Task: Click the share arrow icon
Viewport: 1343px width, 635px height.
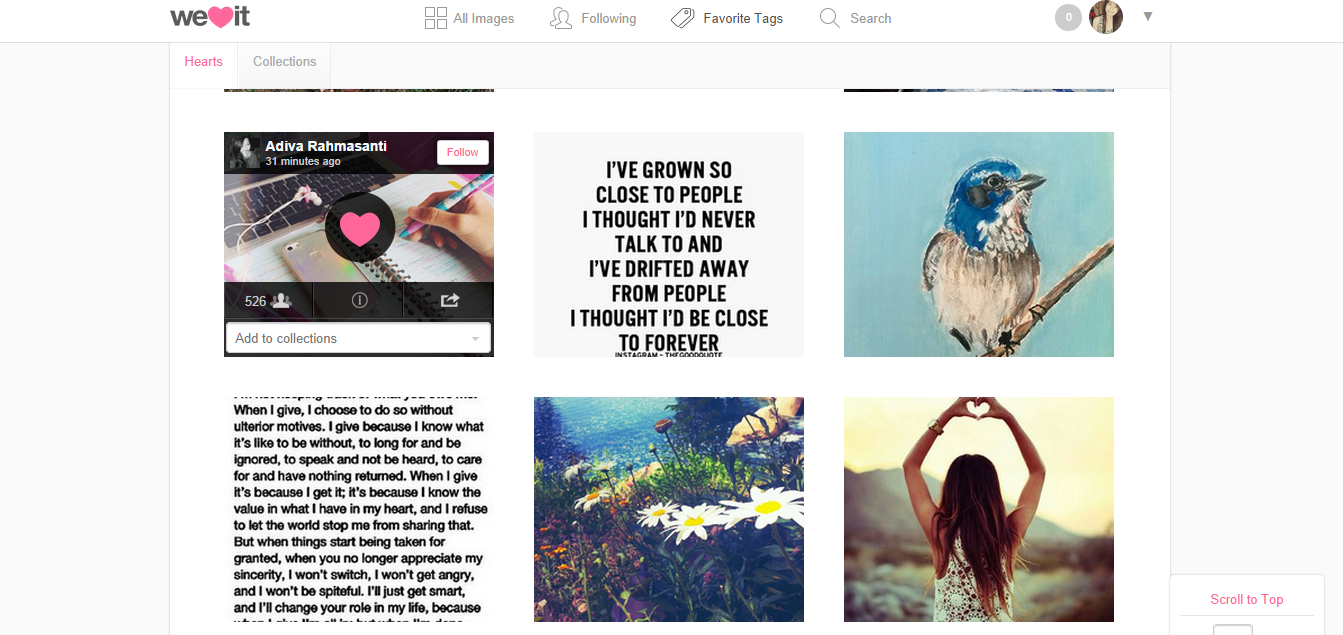Action: pos(449,300)
